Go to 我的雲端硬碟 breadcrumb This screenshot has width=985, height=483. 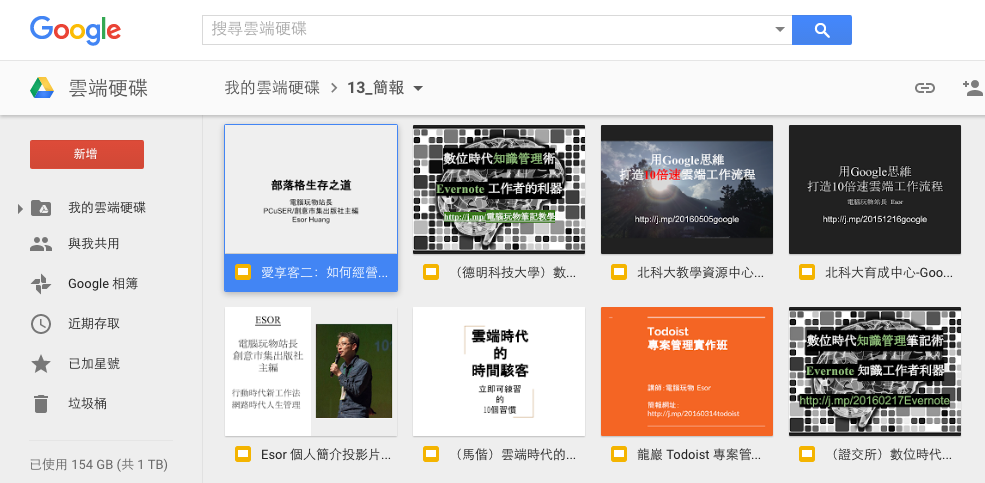(272, 88)
